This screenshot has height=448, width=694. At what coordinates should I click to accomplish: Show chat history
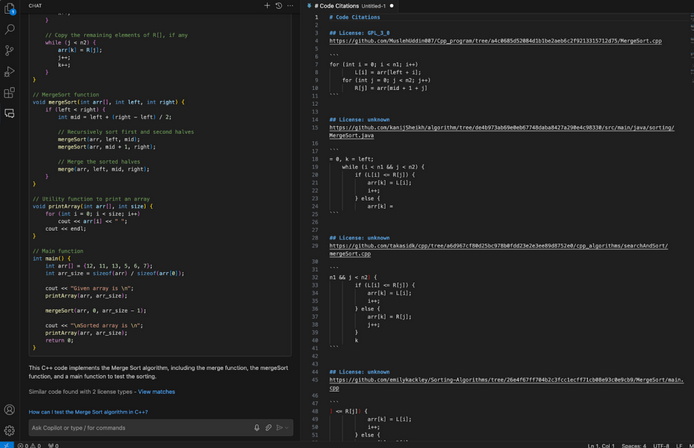[278, 6]
